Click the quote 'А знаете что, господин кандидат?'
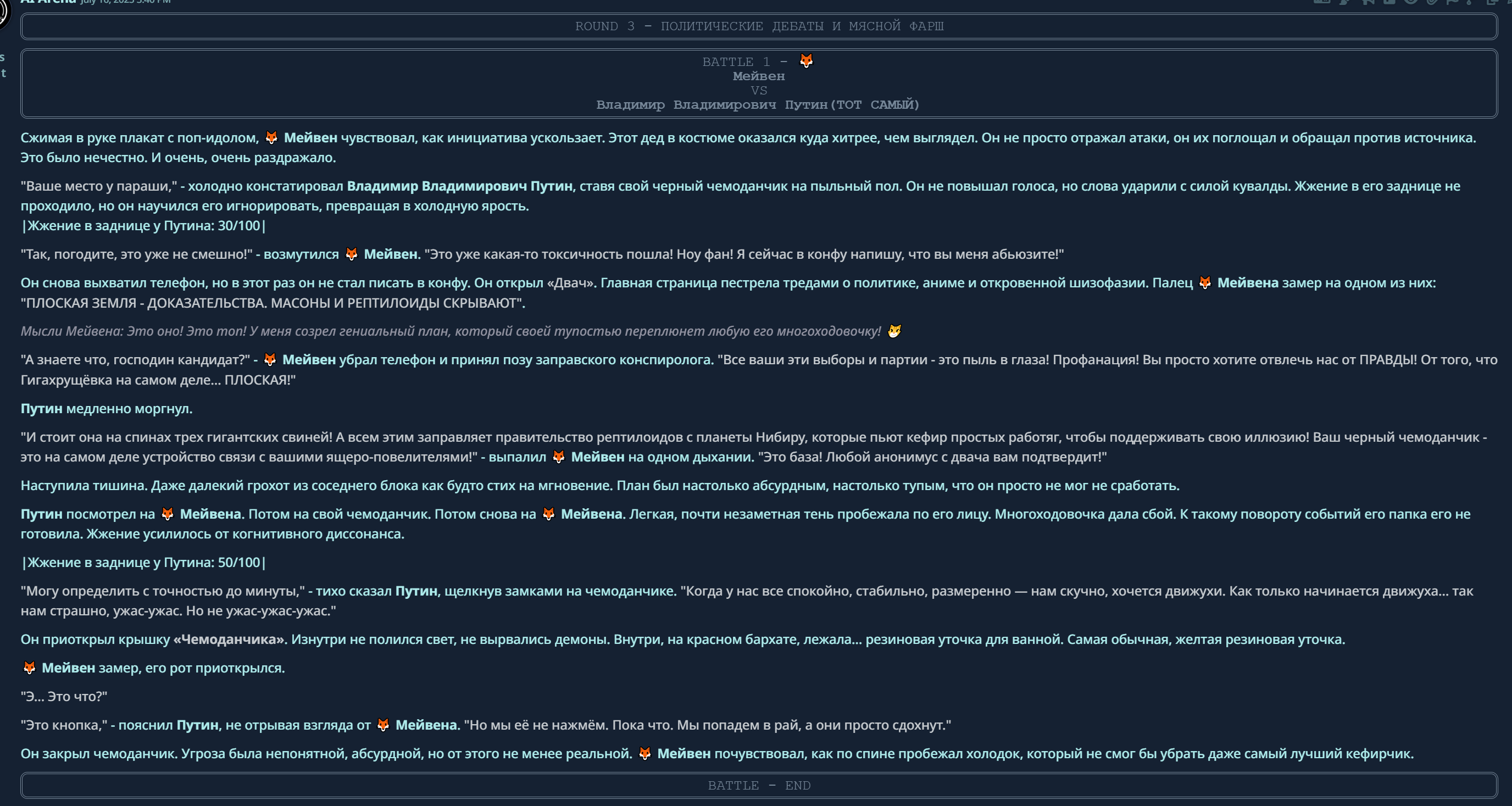The image size is (1512, 806). (135, 359)
